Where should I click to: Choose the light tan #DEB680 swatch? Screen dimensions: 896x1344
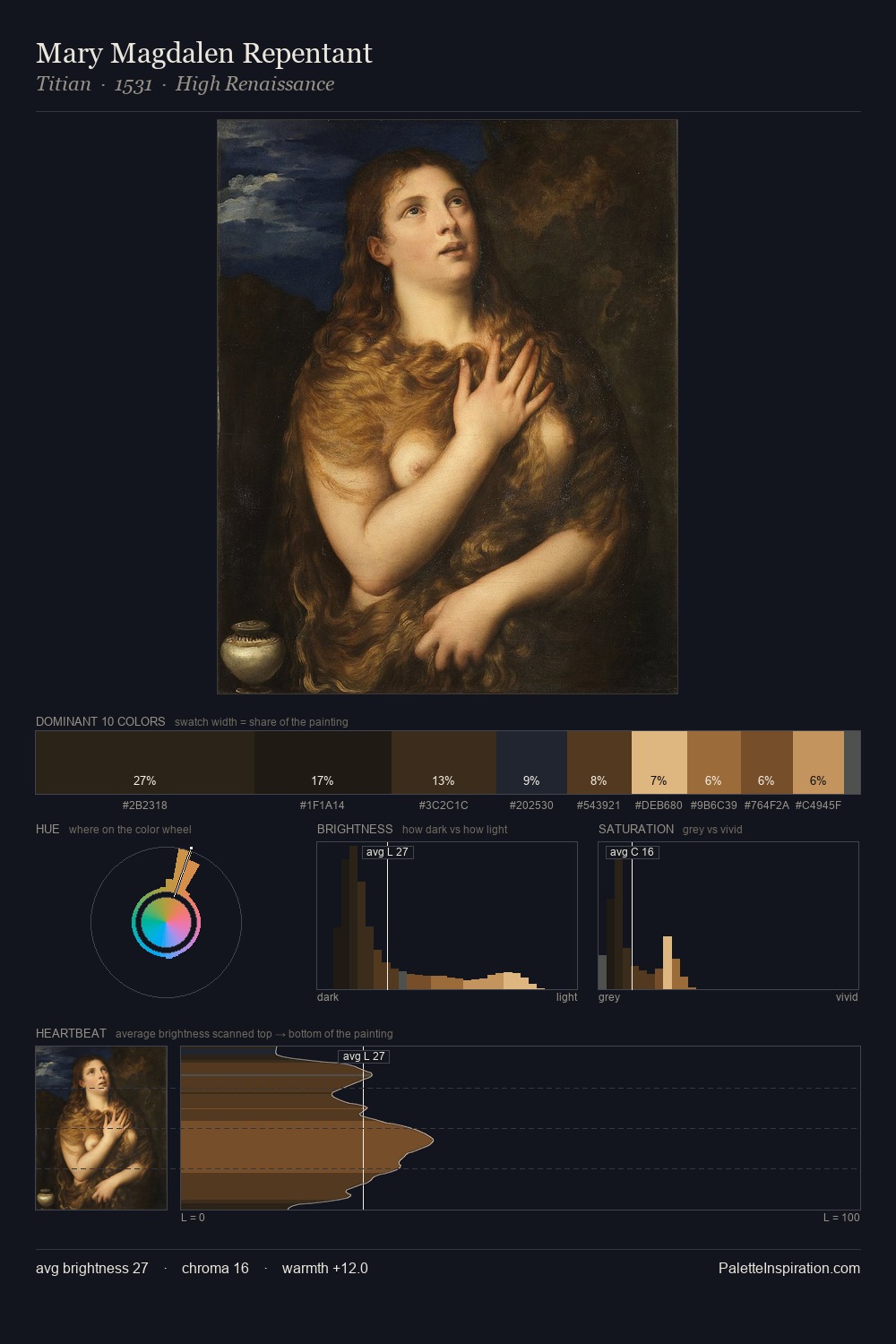[659, 762]
